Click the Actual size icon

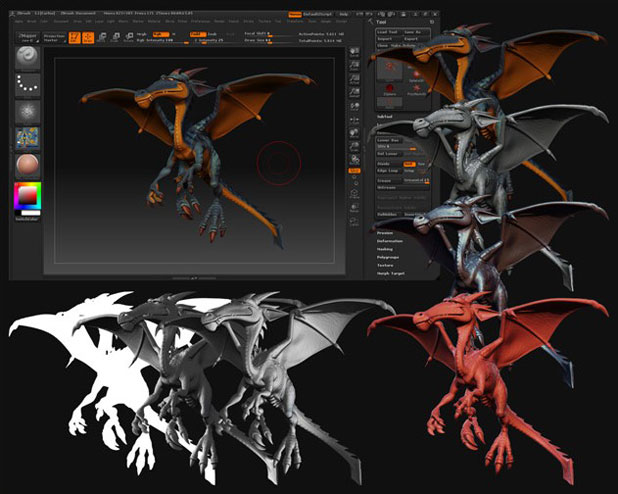pyautogui.click(x=354, y=79)
